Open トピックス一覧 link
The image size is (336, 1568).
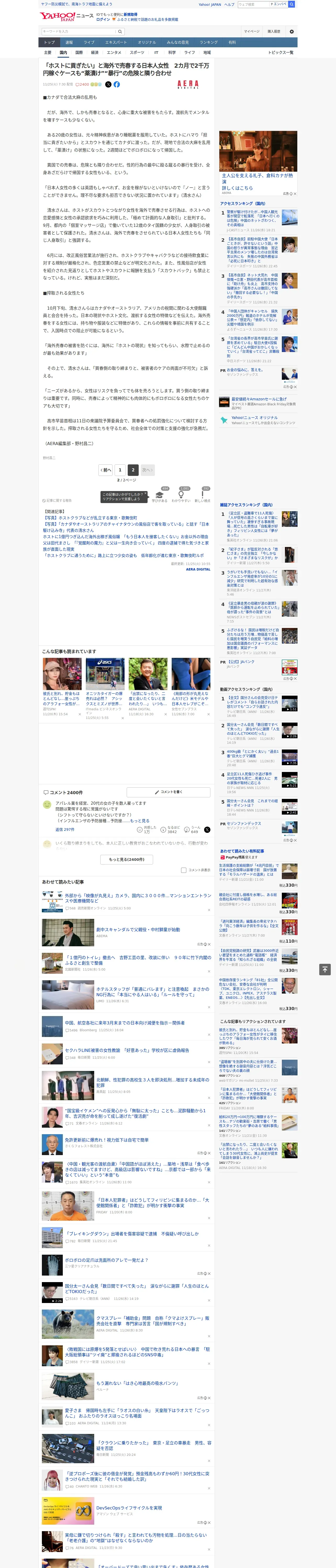pos(281,52)
